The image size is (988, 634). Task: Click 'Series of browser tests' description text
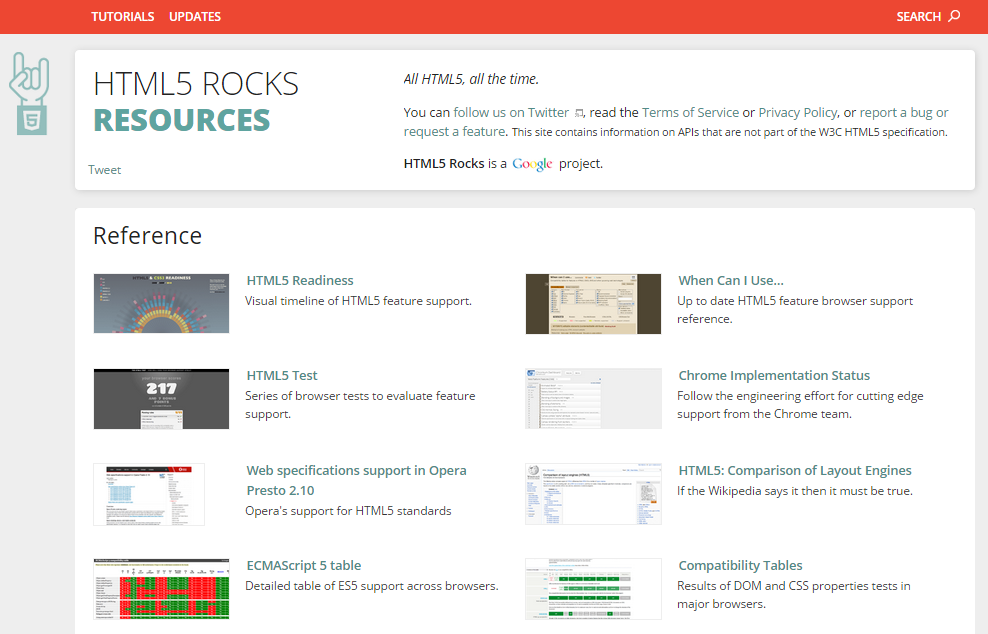click(x=360, y=405)
